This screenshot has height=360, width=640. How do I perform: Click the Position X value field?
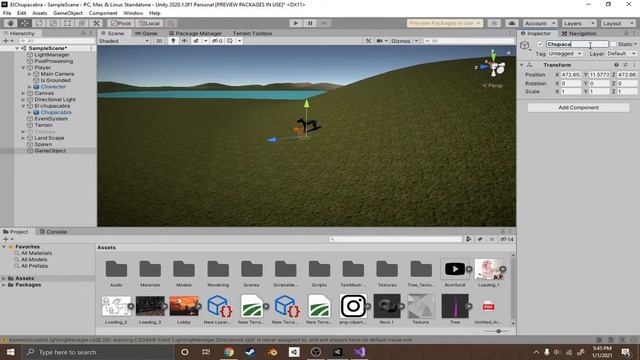point(571,75)
